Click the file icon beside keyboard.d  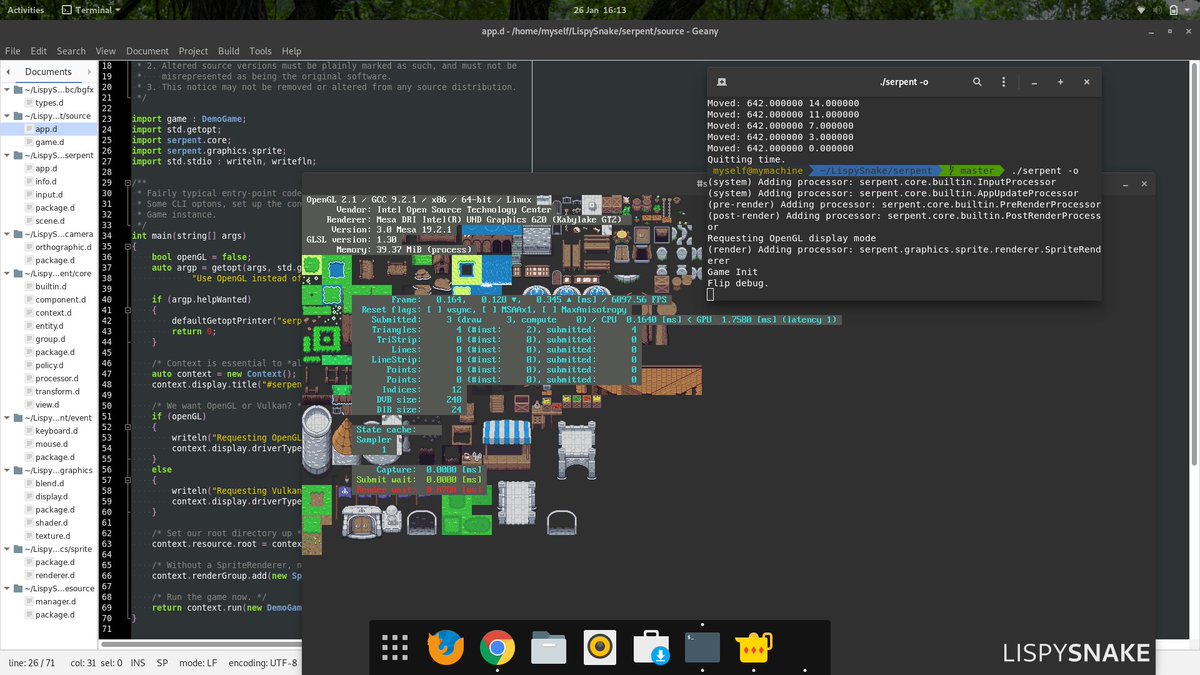27,431
